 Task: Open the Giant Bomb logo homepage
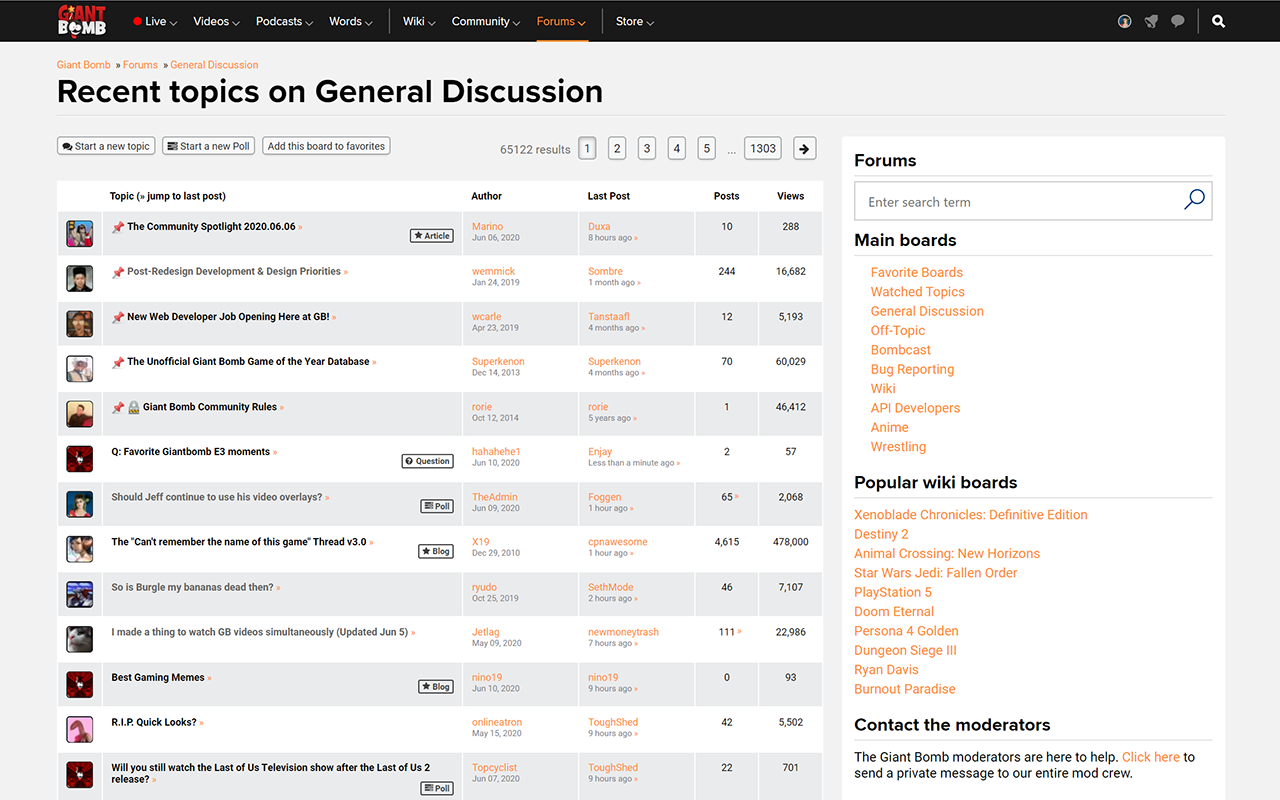(x=82, y=20)
